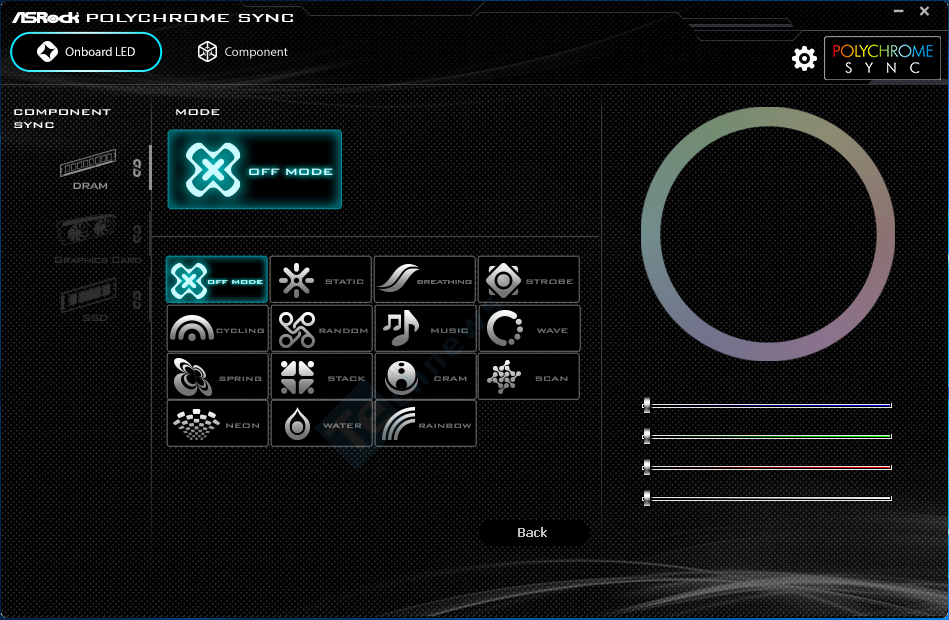The height and width of the screenshot is (620, 949).
Task: Close the Polychrome Sync window
Action: [x=924, y=11]
